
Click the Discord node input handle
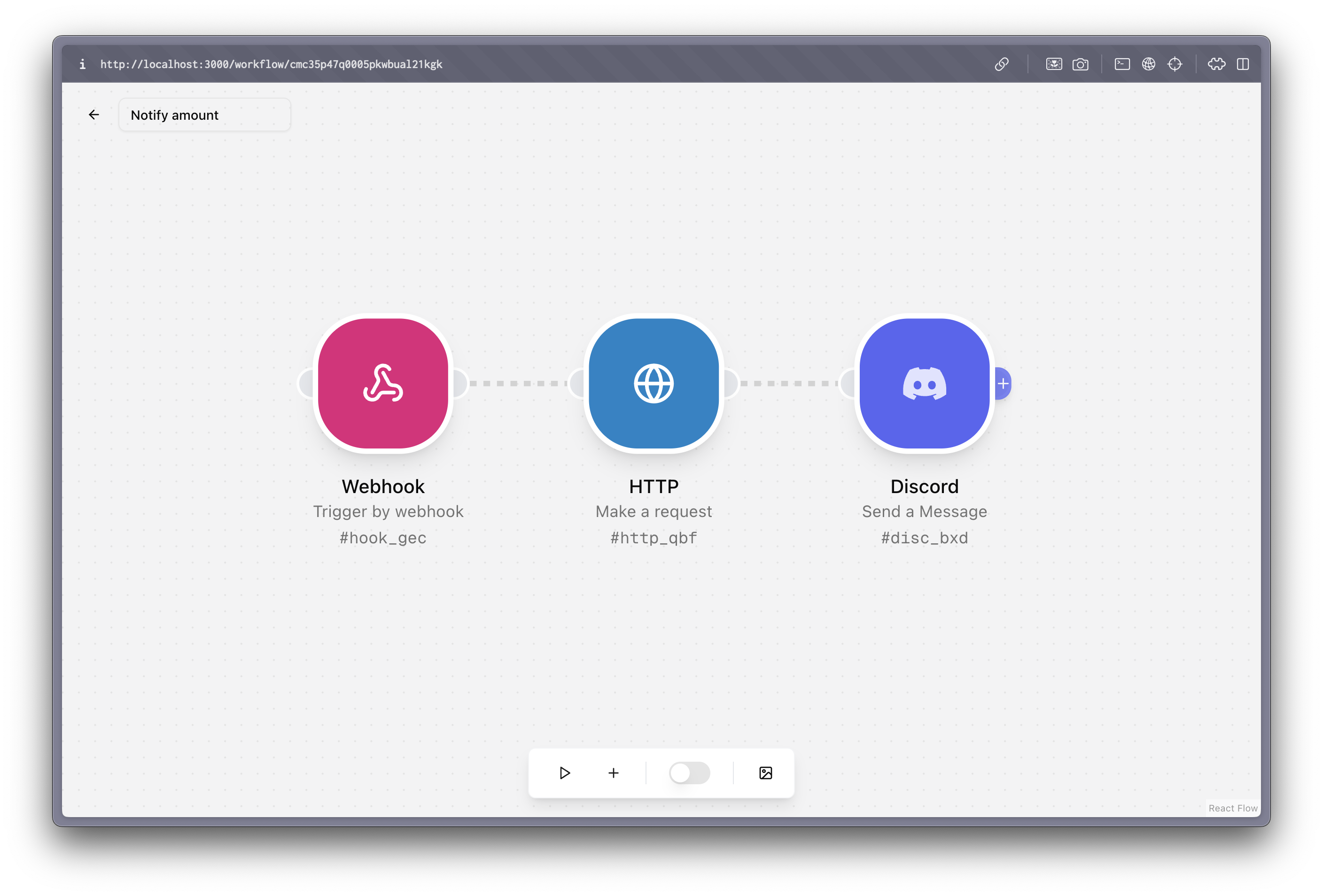(x=848, y=384)
